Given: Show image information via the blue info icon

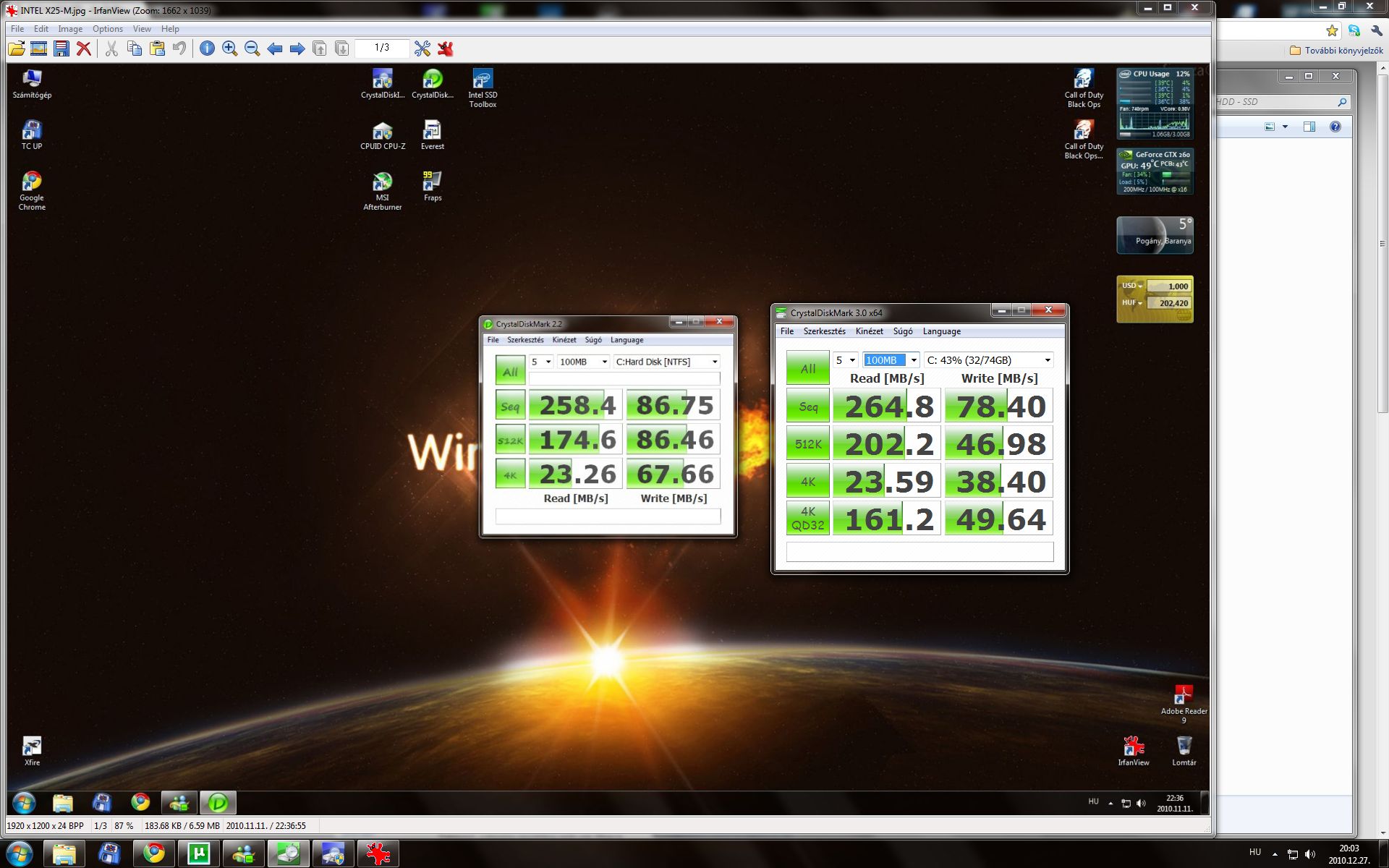Looking at the screenshot, I should point(207,48).
